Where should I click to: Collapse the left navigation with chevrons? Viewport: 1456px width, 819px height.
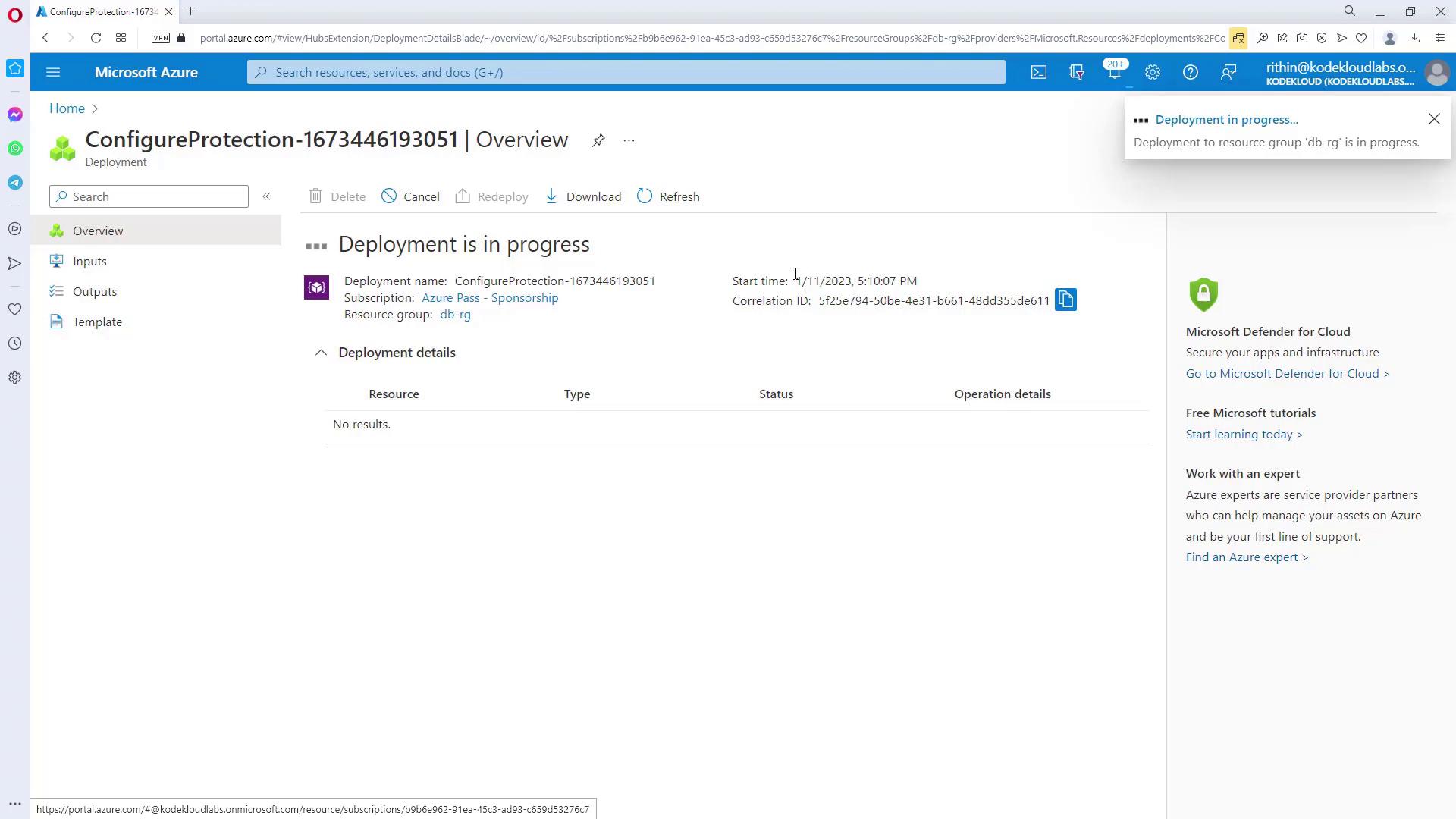pos(266,196)
